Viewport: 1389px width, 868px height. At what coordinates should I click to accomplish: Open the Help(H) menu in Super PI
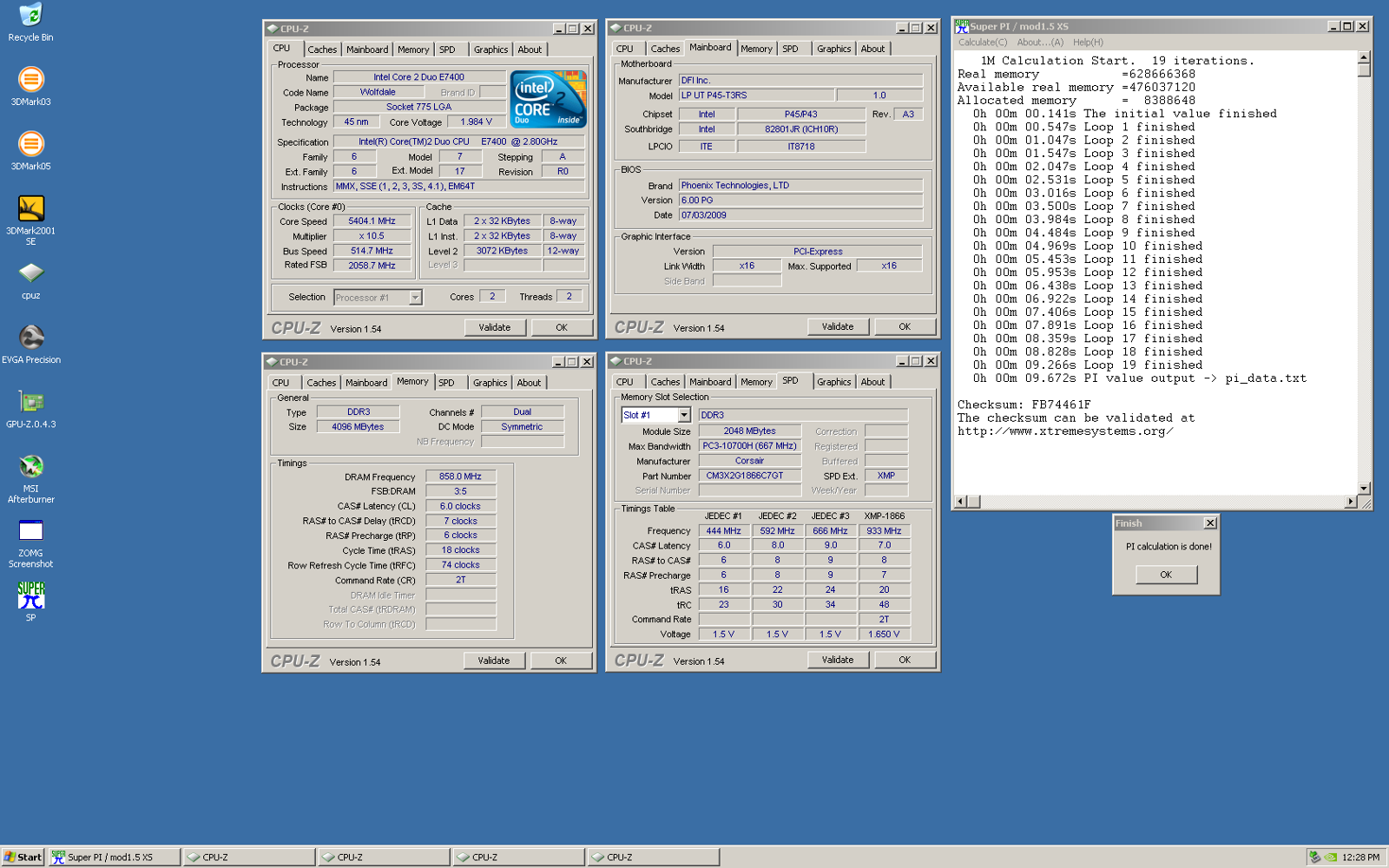pos(1088,42)
